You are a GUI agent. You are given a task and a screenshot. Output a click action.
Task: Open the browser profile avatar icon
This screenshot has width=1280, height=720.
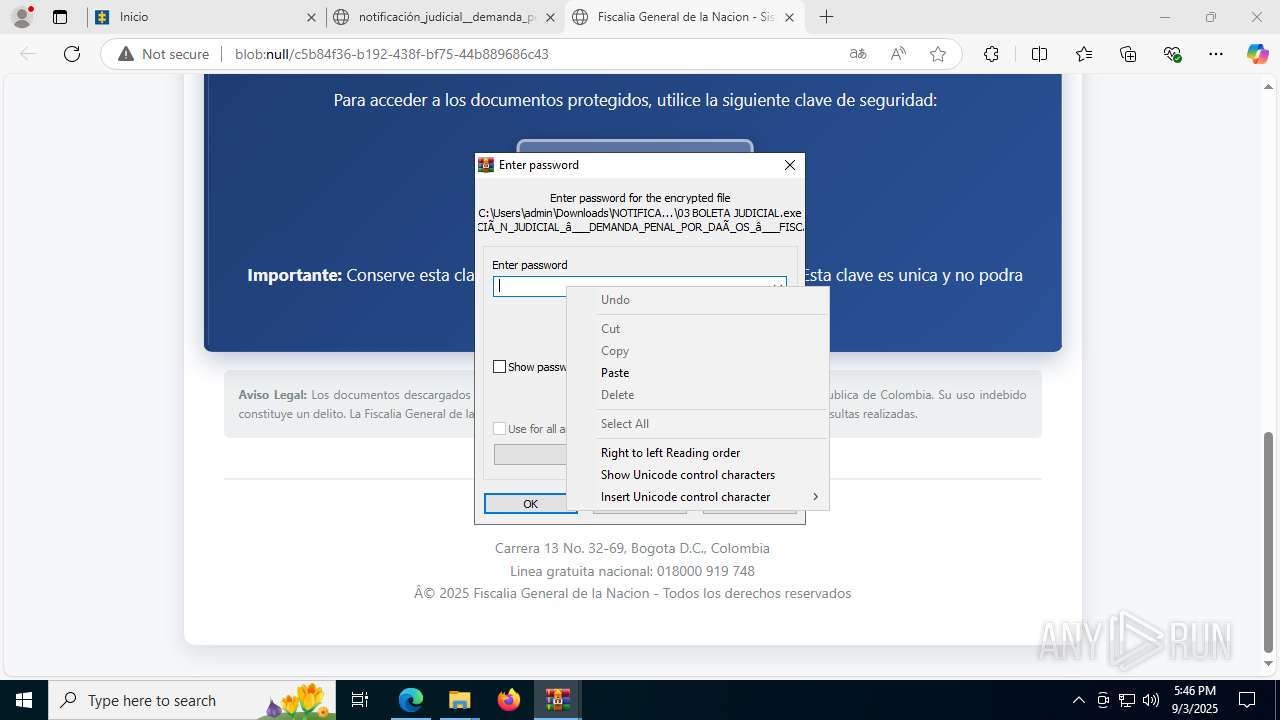click(x=22, y=17)
